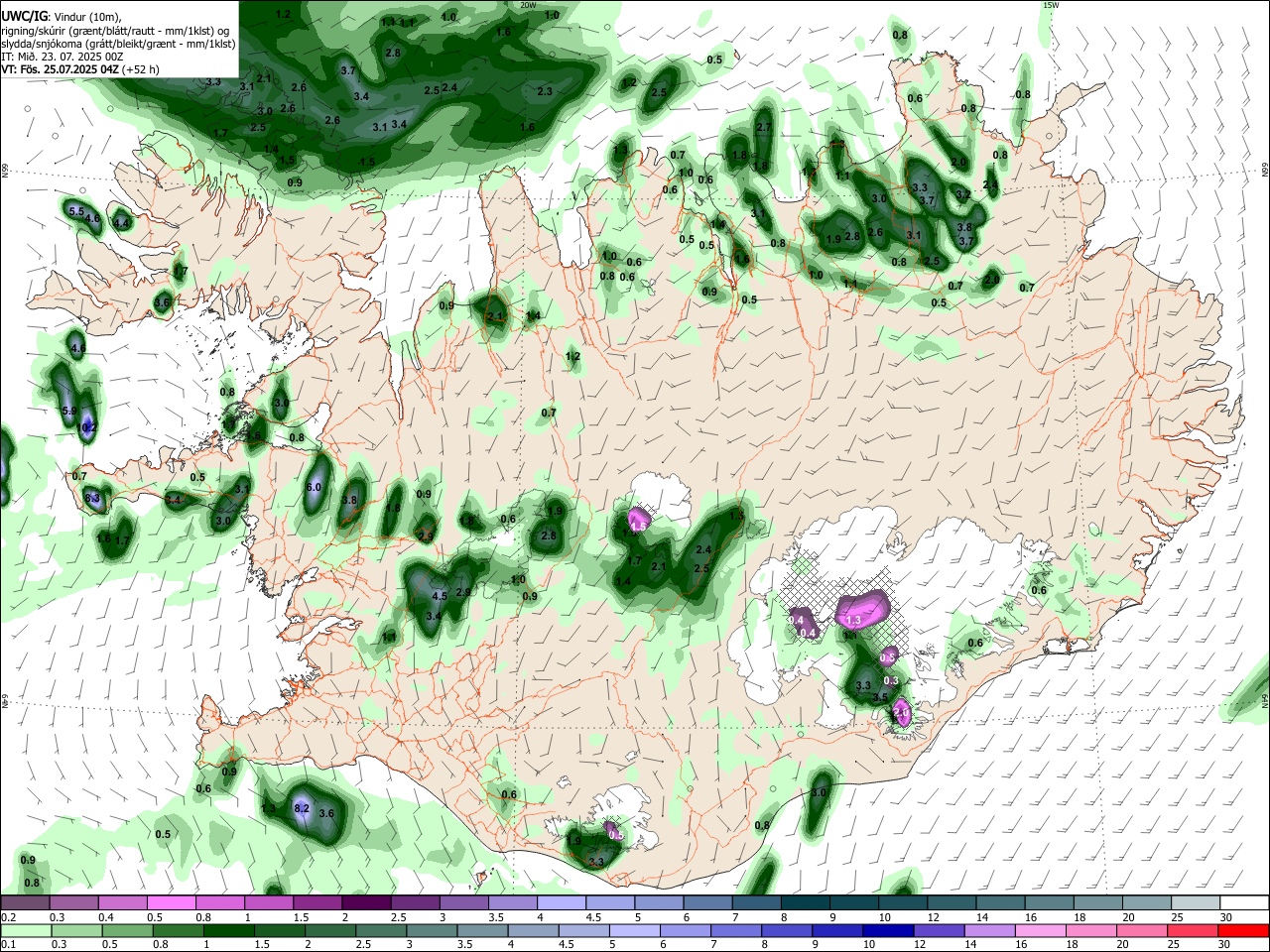Select the 'IT: Mið. 23. 07. 2025 00Z' line
1270x952 pixels.
63,57
